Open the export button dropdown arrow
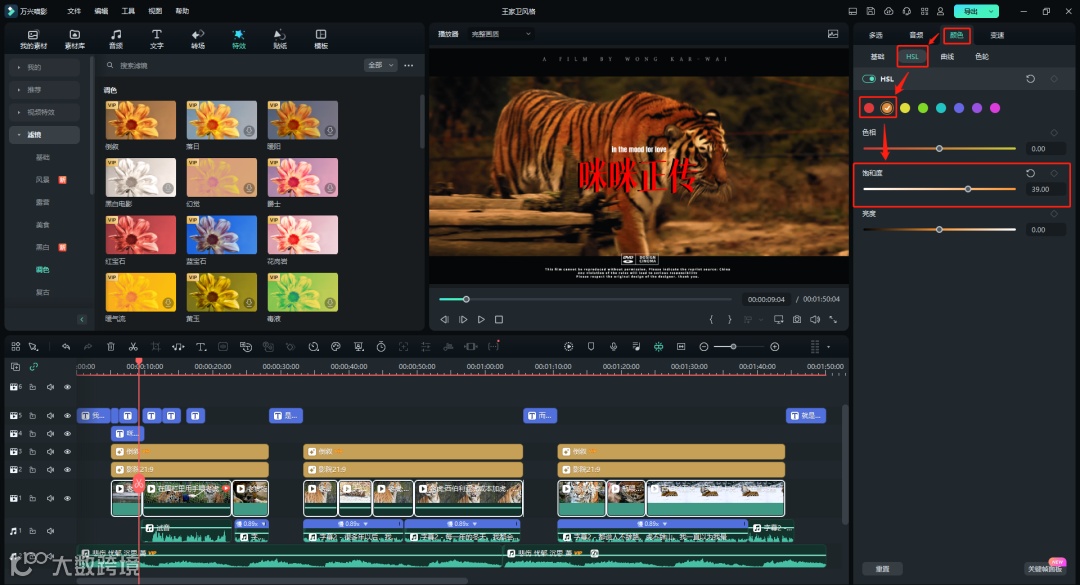The width and height of the screenshot is (1080, 585). pos(991,11)
